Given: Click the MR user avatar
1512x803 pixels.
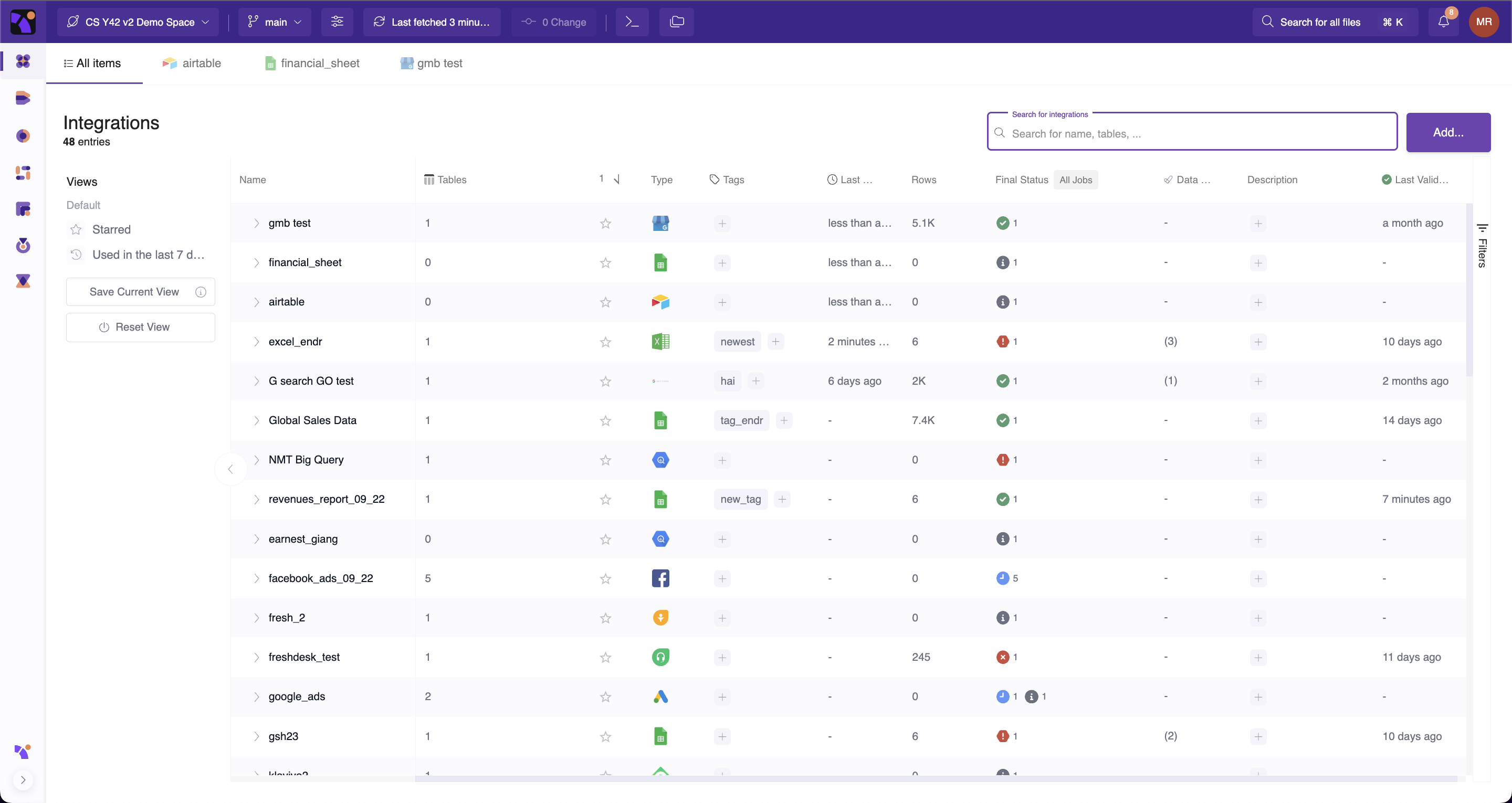Looking at the screenshot, I should (x=1484, y=22).
